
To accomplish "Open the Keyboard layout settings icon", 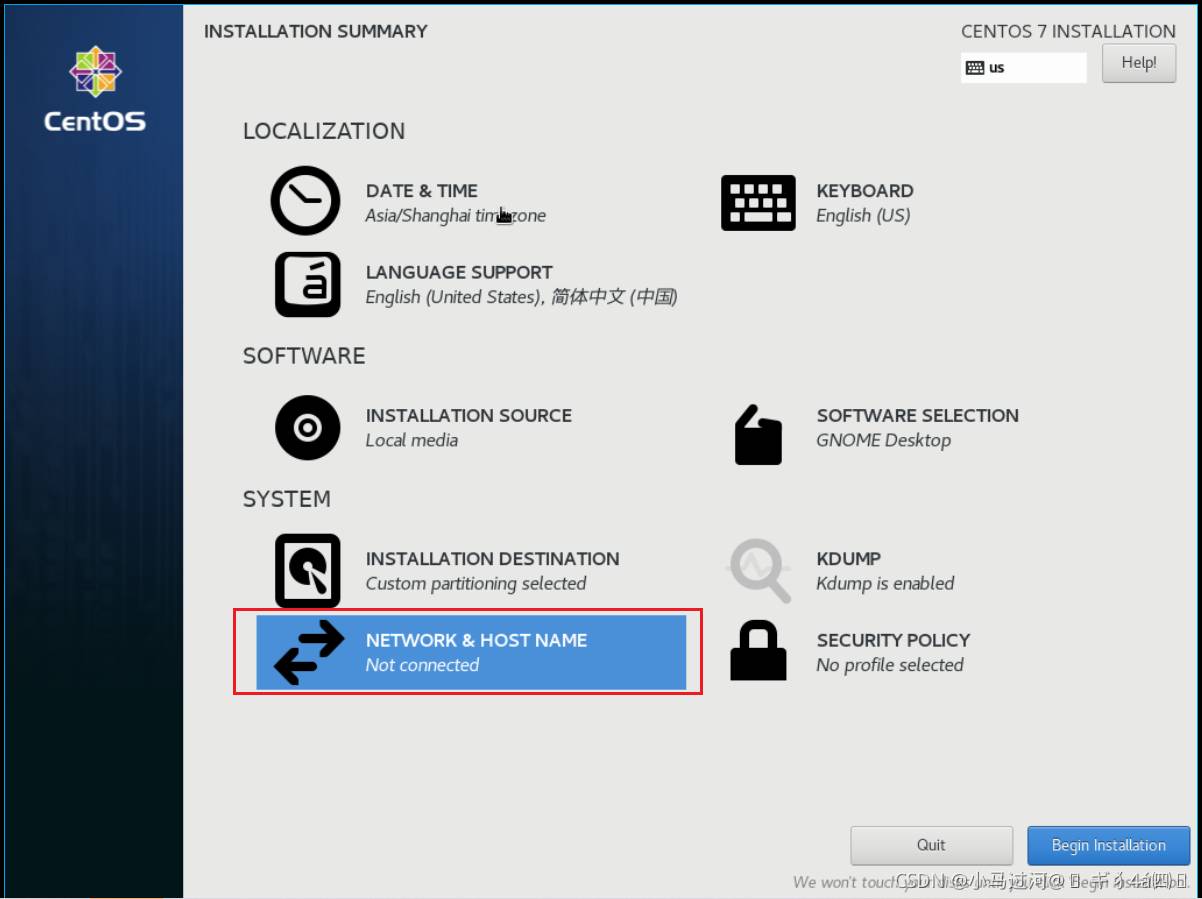I will (x=758, y=203).
